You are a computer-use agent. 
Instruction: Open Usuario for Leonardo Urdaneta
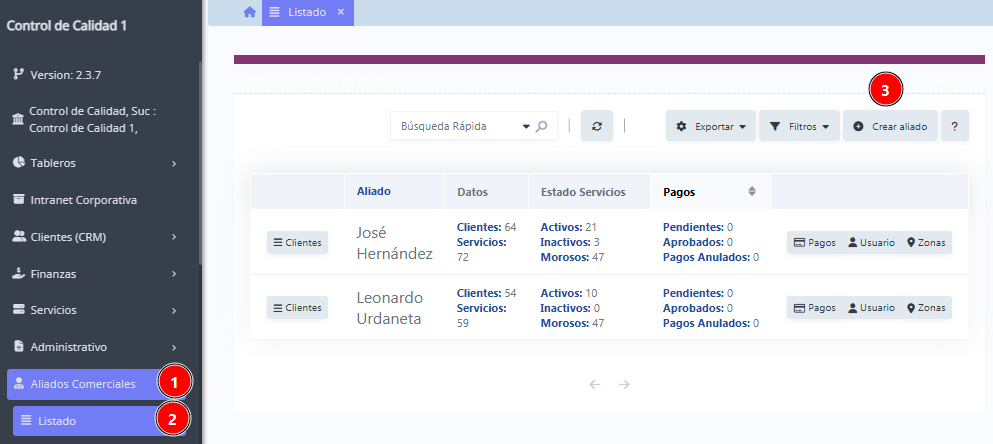point(871,308)
